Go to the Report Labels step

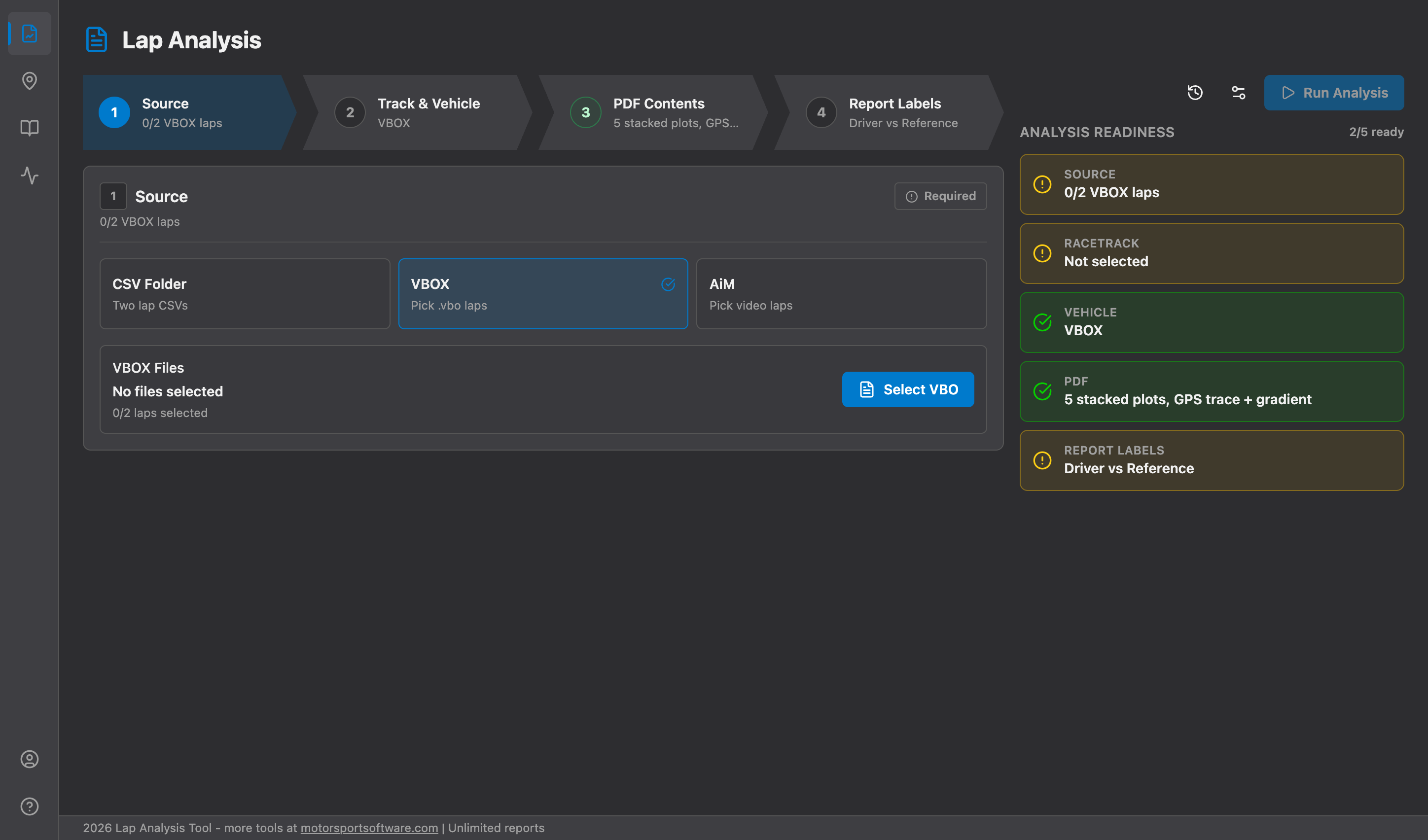click(x=889, y=112)
